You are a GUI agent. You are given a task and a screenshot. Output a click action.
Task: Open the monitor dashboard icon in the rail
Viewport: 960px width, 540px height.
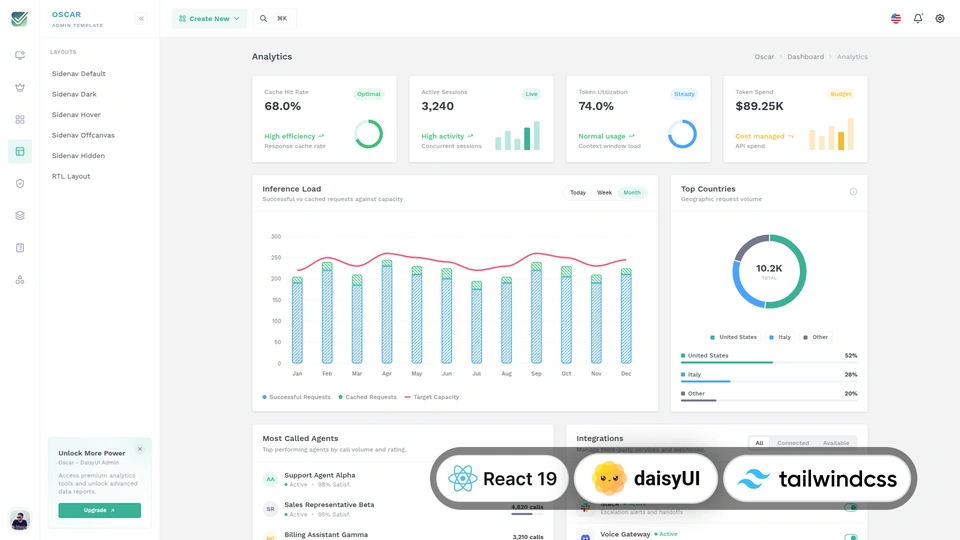point(20,56)
